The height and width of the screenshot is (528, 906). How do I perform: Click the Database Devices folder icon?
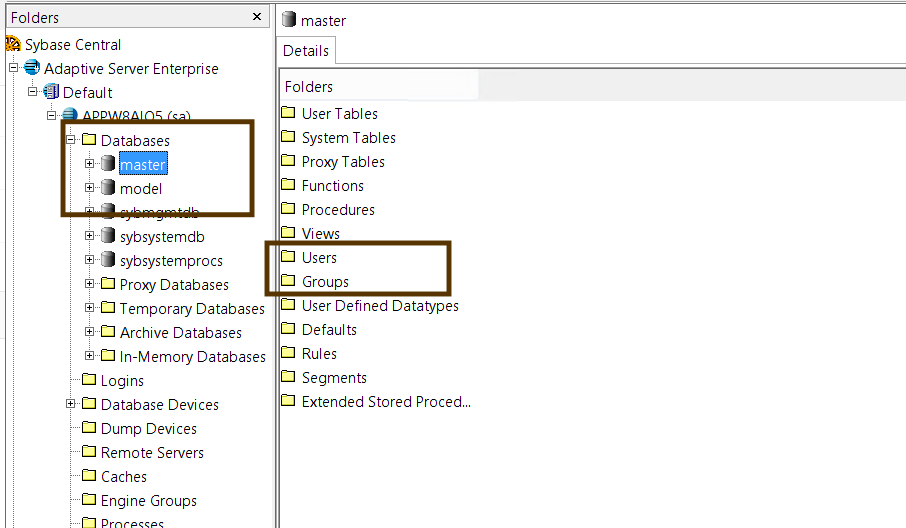88,403
